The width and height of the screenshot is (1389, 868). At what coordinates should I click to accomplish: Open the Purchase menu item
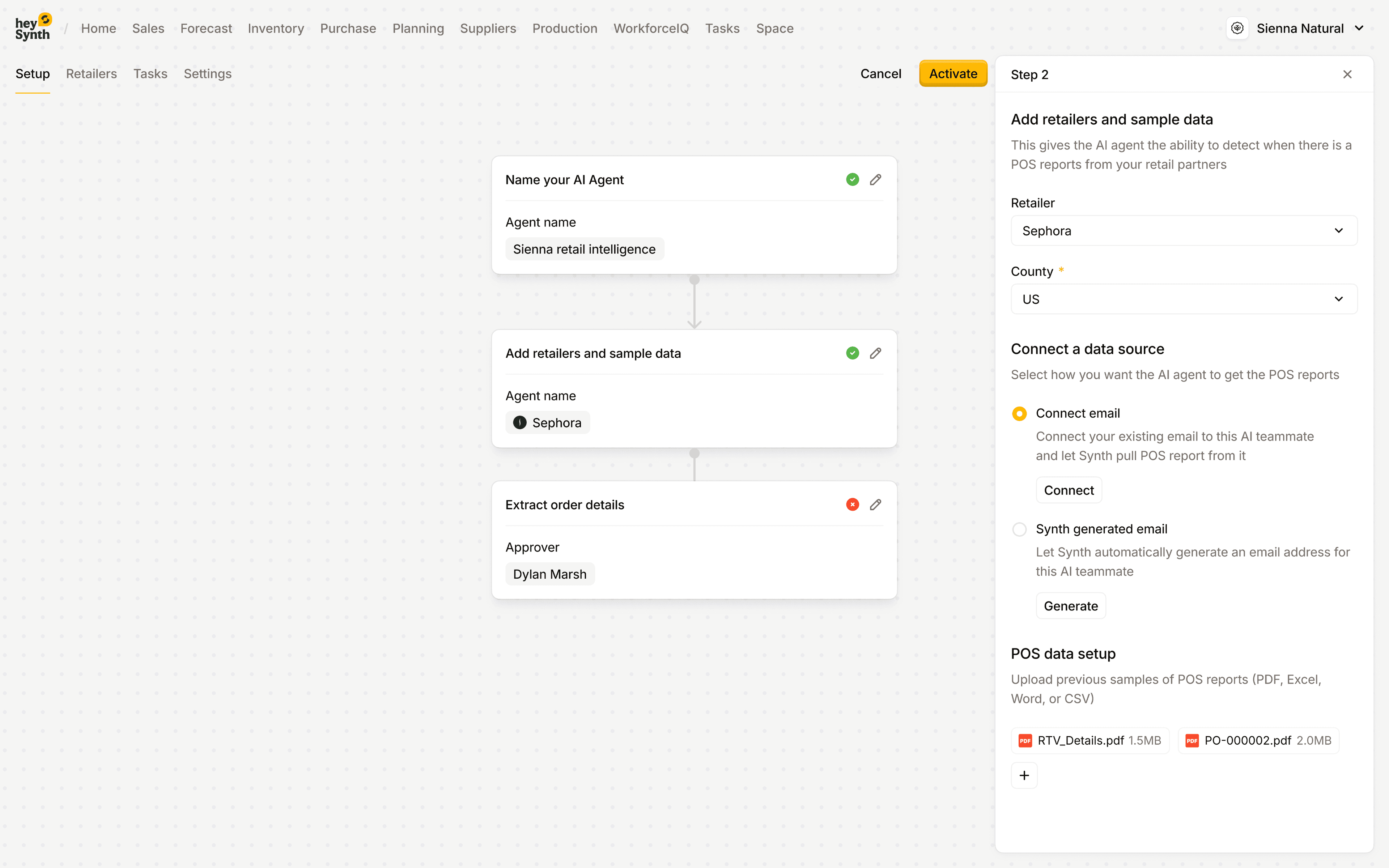[348, 28]
